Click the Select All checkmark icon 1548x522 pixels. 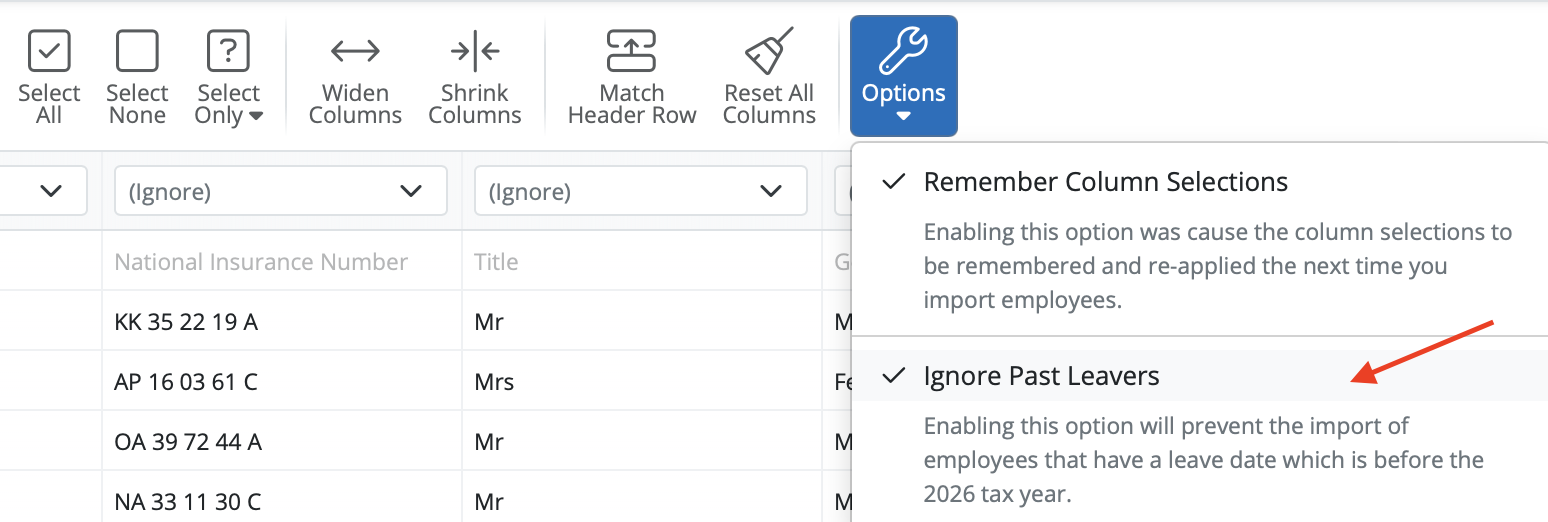coord(49,51)
